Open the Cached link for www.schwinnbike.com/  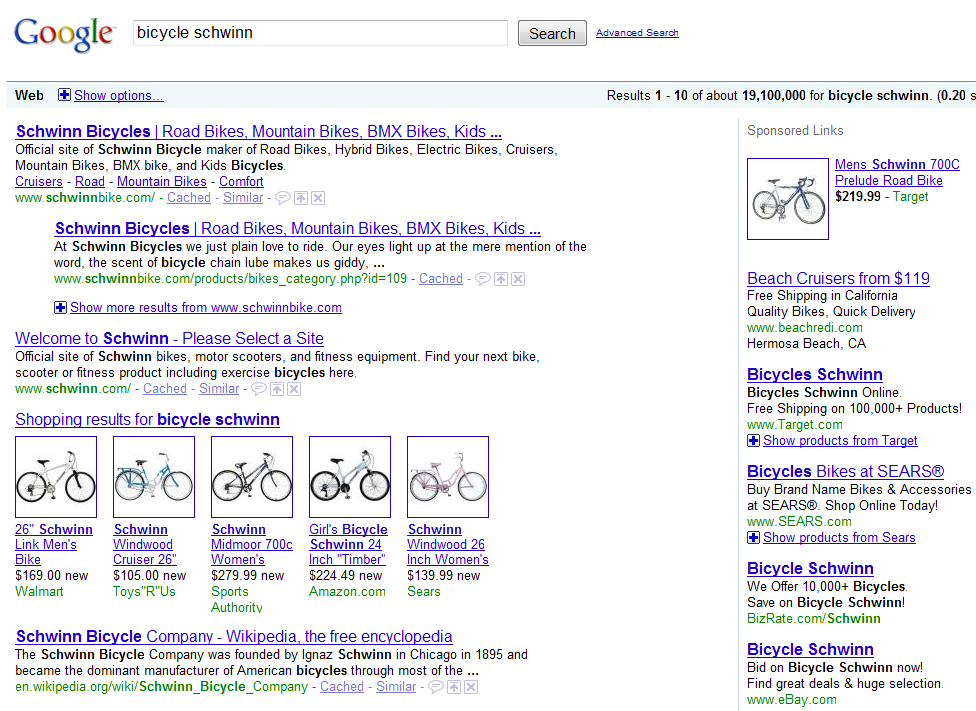tap(189, 198)
